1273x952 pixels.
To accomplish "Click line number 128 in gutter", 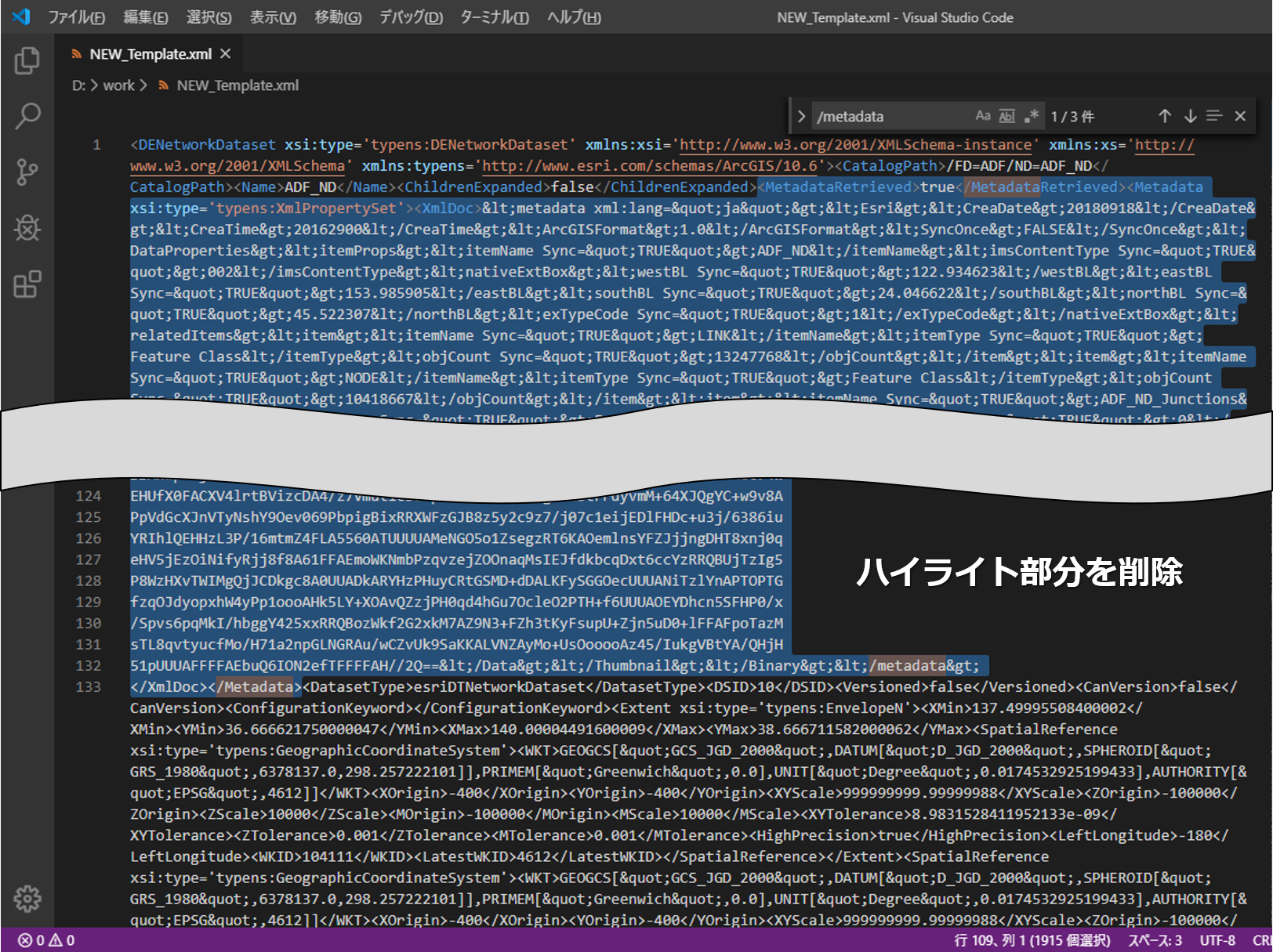I will pos(89,581).
